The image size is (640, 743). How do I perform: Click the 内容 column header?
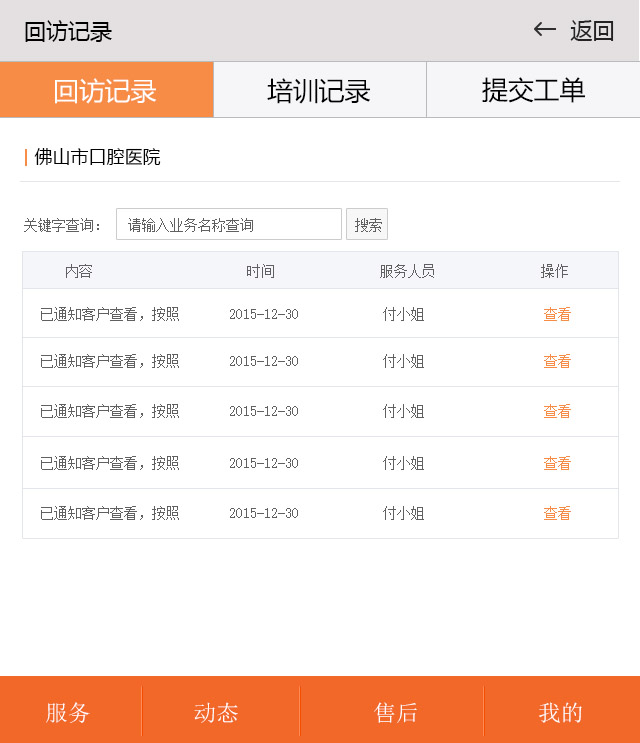[79, 271]
